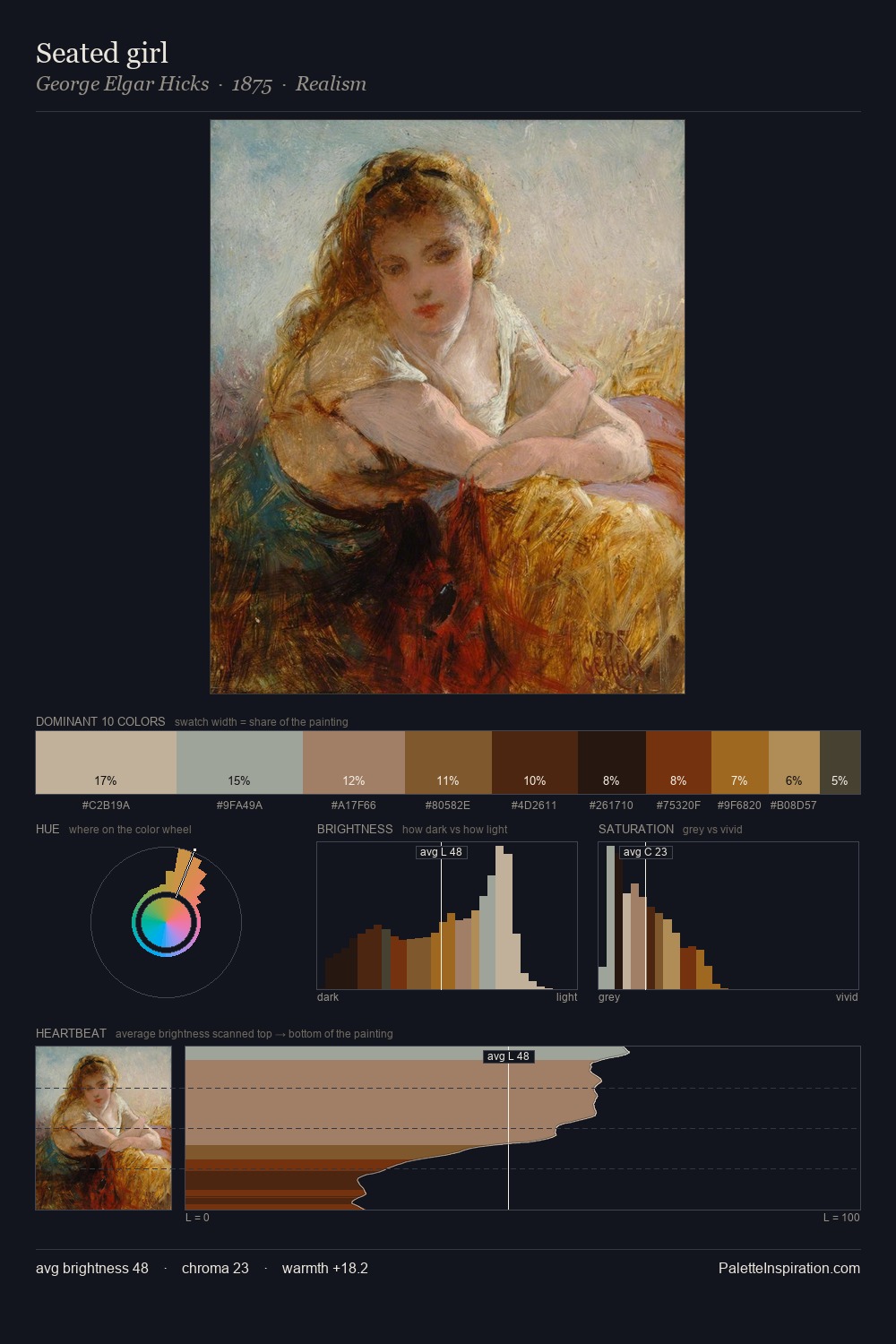896x1344 pixels.
Task: Click the 'vivid' axis label
Action: [x=847, y=997]
